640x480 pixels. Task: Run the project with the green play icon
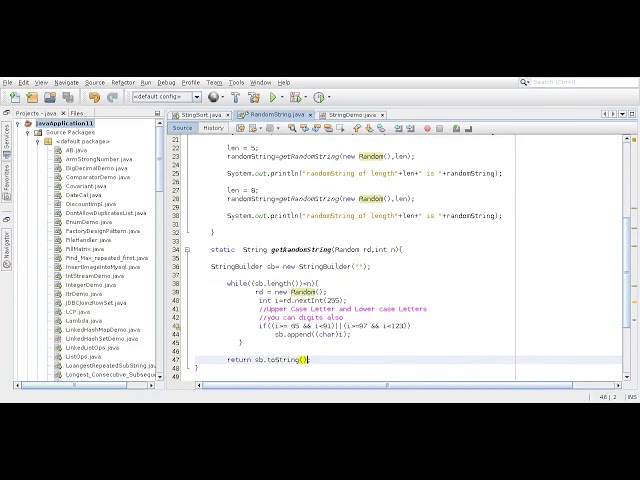[273, 97]
